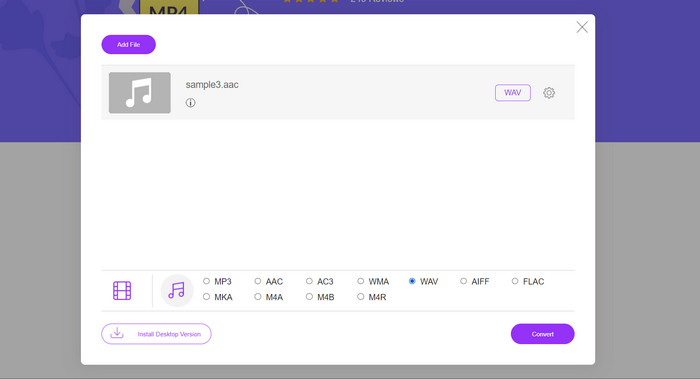This screenshot has width=700, height=379.
Task: Choose MP3 output format
Action: (x=206, y=281)
